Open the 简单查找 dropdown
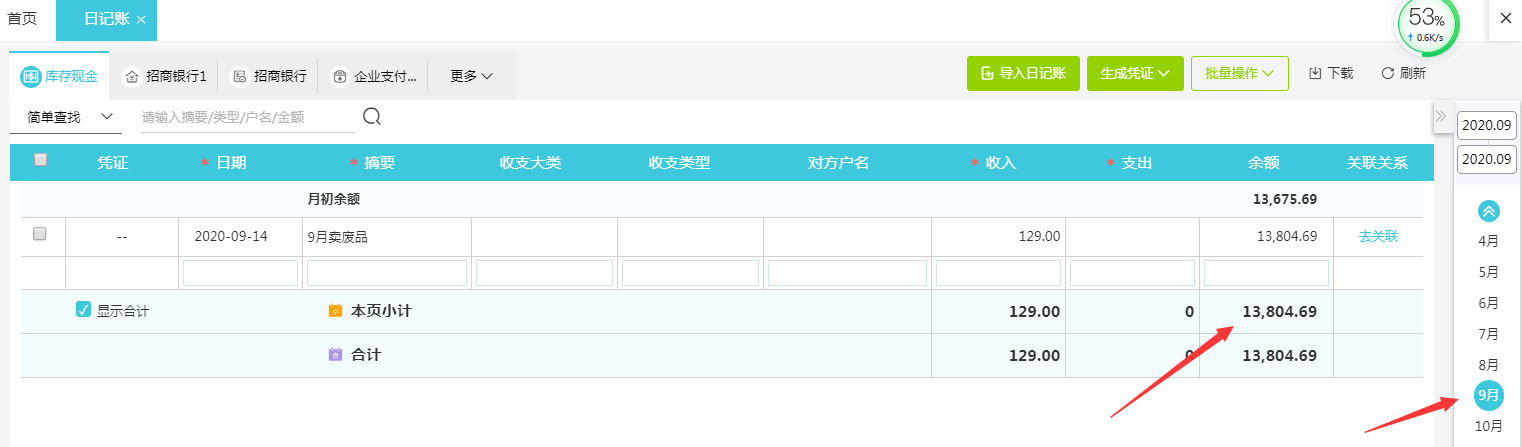The width and height of the screenshot is (1522, 447). (66, 117)
